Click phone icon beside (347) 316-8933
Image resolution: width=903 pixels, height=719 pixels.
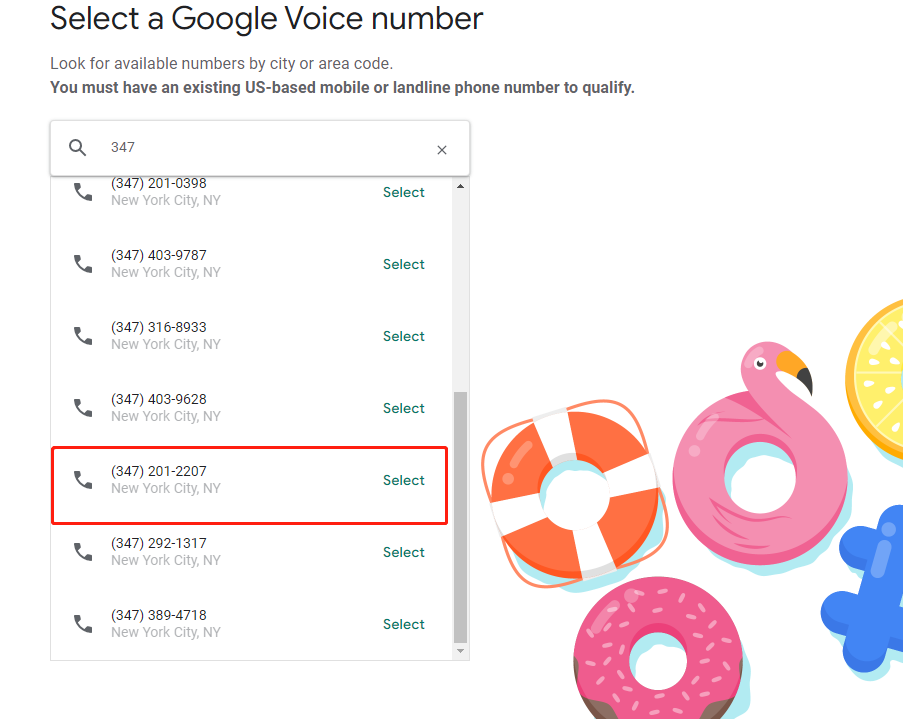(83, 336)
